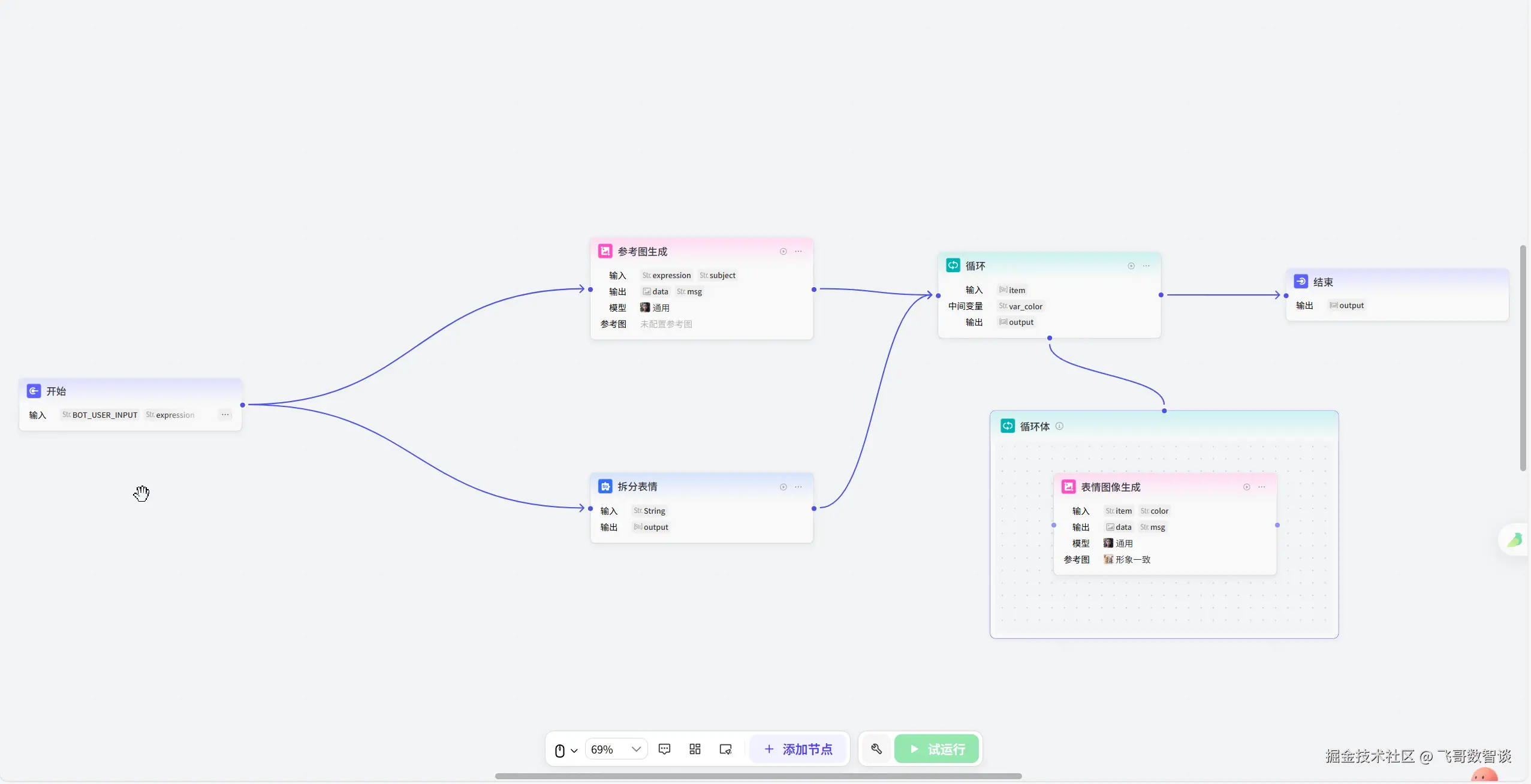The width and height of the screenshot is (1531, 784).
Task: Open more options menu on 拆分表情 node
Action: click(x=798, y=487)
